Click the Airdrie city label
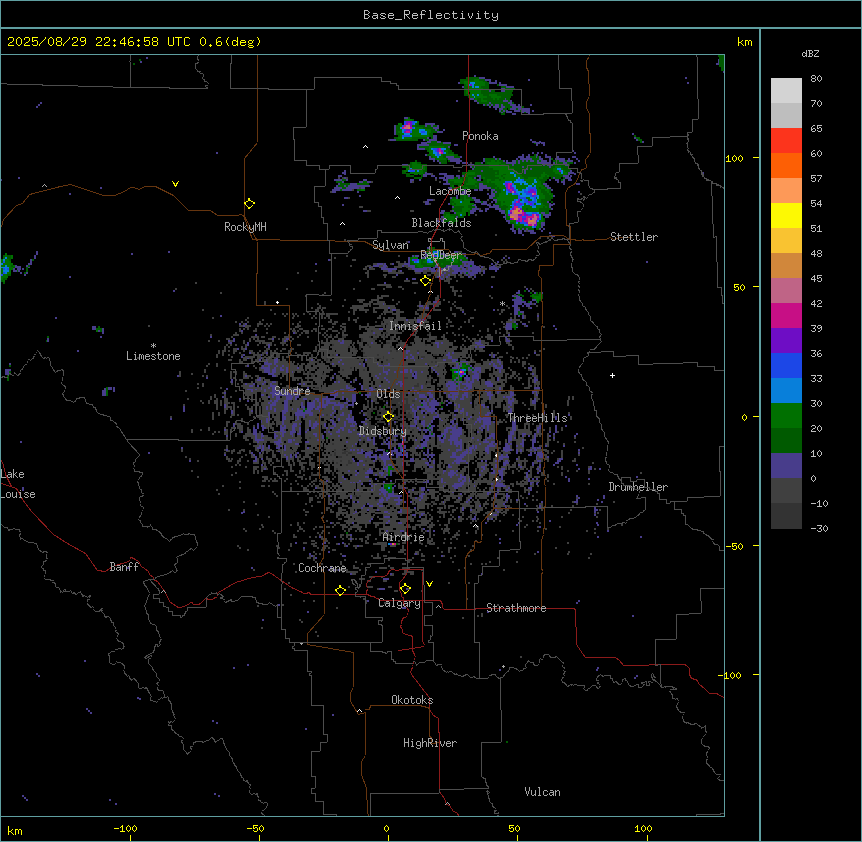 (404, 538)
